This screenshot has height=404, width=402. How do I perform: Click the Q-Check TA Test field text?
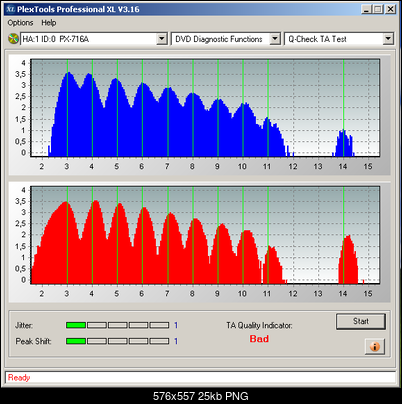coord(317,39)
